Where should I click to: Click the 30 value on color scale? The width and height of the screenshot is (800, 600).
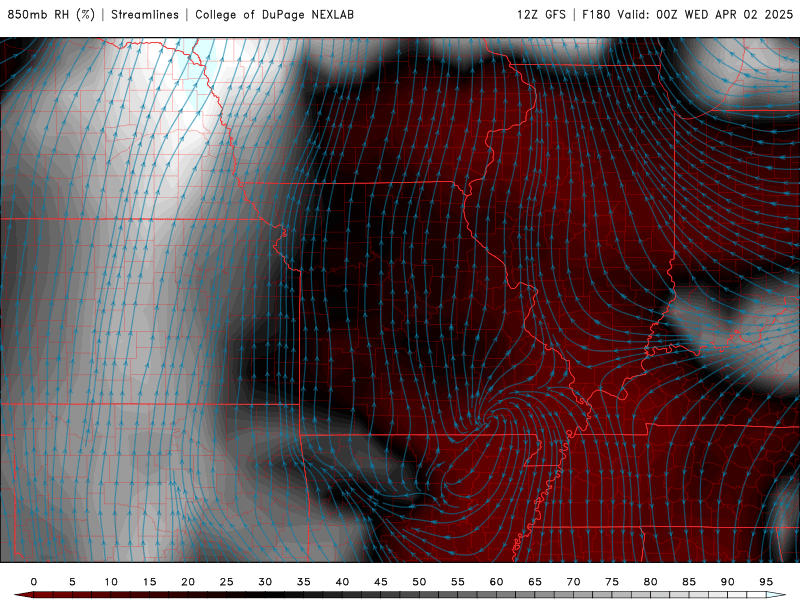[265, 582]
